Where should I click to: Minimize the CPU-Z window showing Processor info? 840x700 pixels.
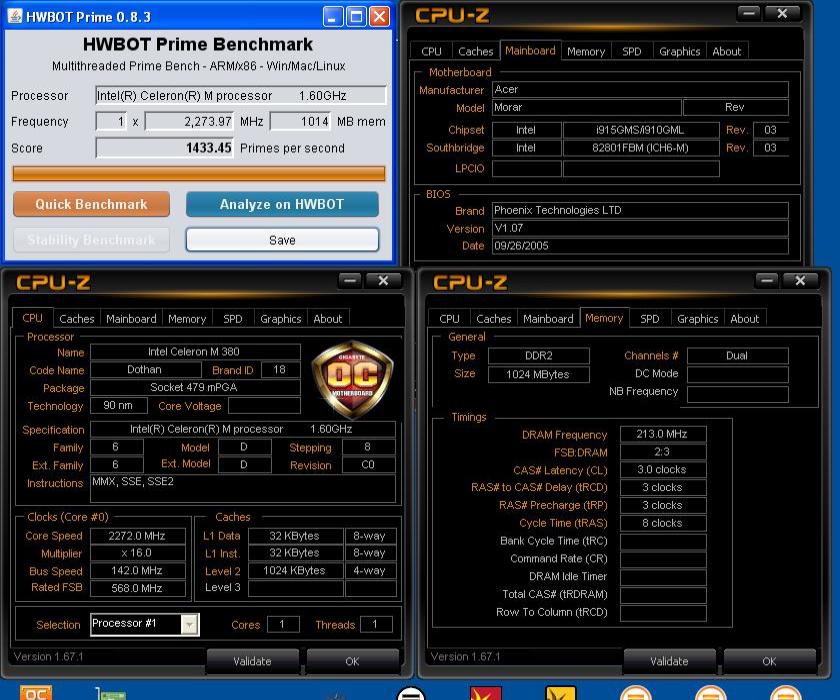tap(350, 280)
